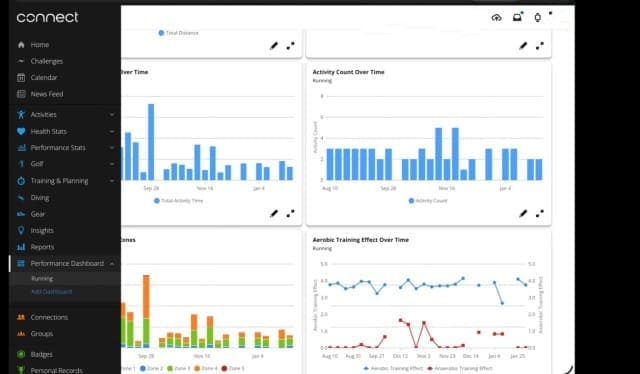
Task: Click the Diving icon in sidebar
Action: click(x=21, y=198)
